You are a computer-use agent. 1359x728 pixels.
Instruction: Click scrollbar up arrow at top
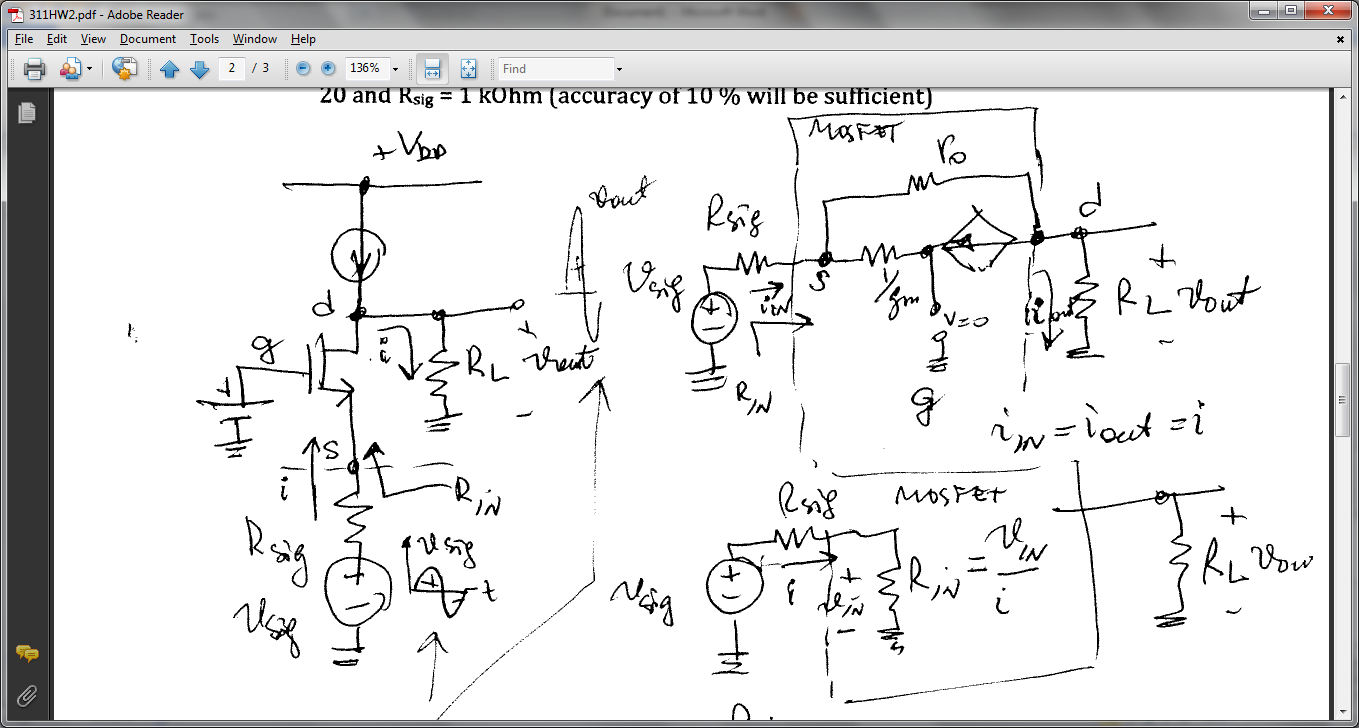1343,96
